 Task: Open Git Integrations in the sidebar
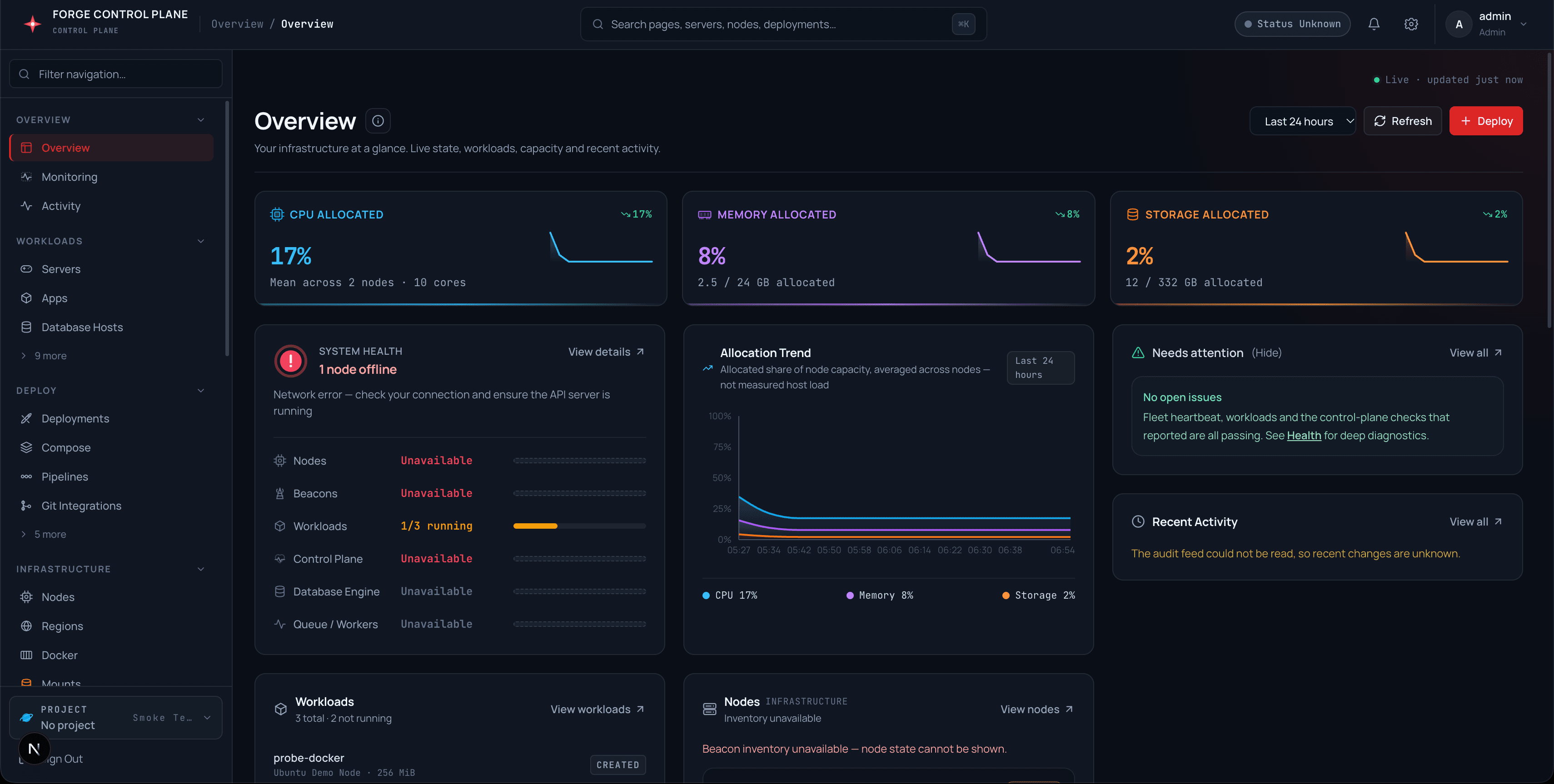click(112, 506)
